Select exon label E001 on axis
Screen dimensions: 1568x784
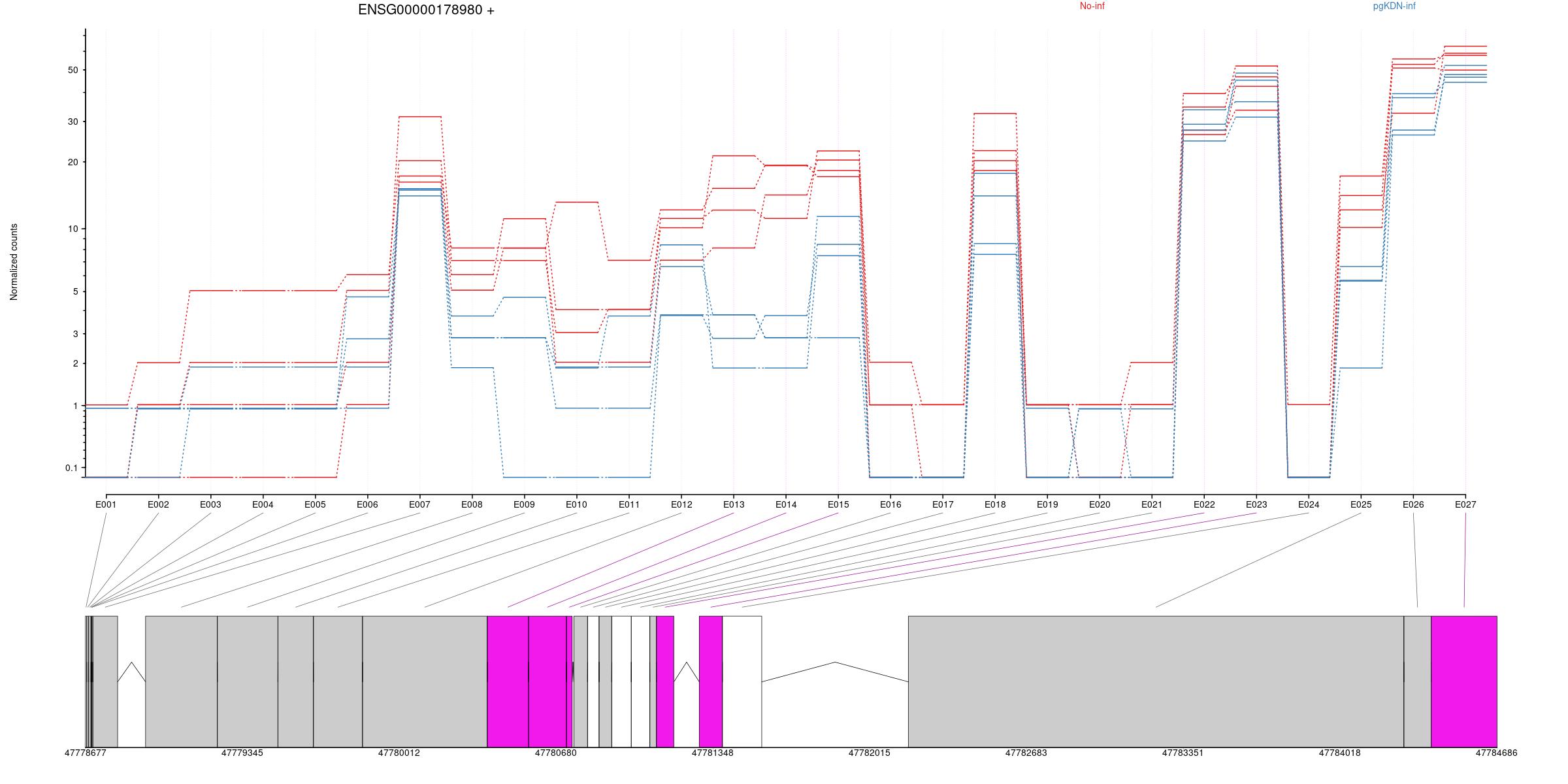tap(106, 504)
